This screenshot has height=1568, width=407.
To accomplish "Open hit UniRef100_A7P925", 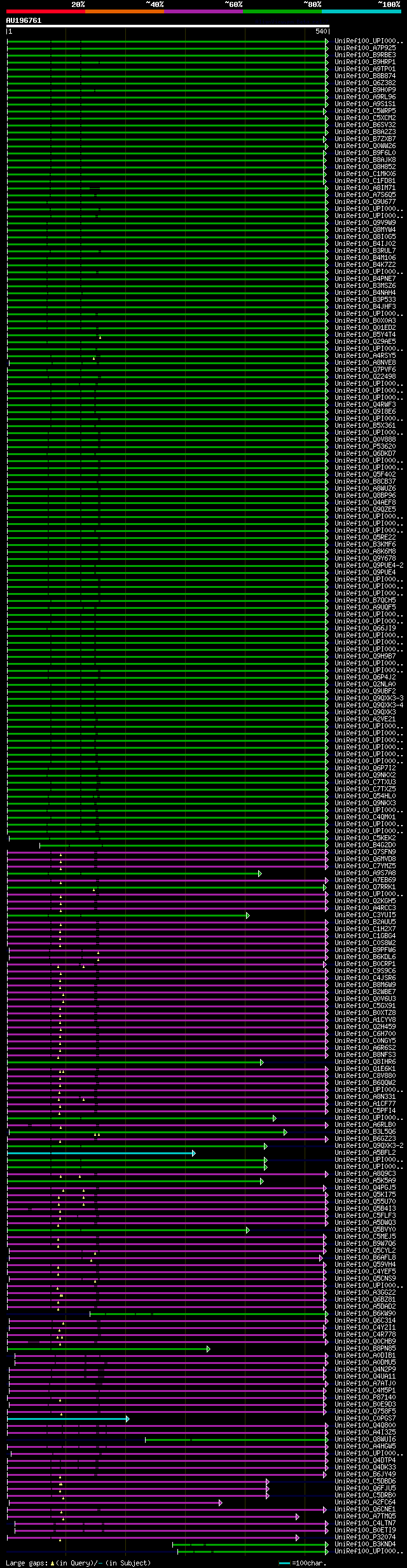I will pos(365,48).
